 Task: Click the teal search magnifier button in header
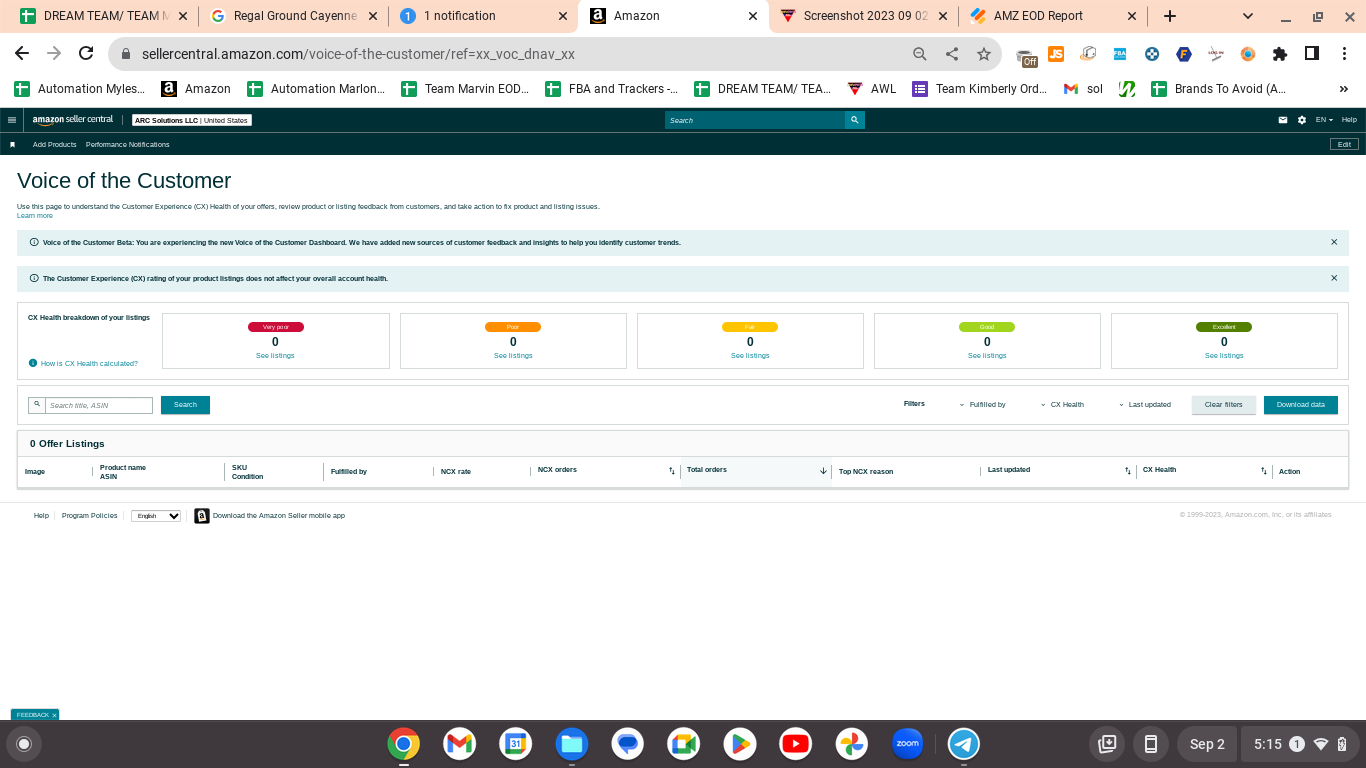coord(854,120)
